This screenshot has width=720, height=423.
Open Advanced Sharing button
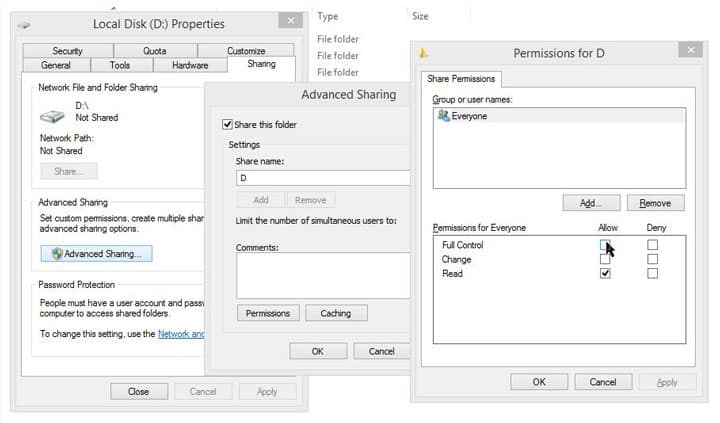tap(96, 254)
